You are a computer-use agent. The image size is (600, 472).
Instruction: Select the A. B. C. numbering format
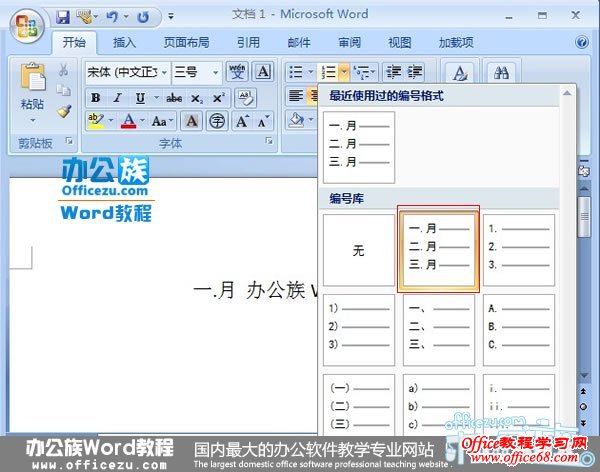coord(518,331)
